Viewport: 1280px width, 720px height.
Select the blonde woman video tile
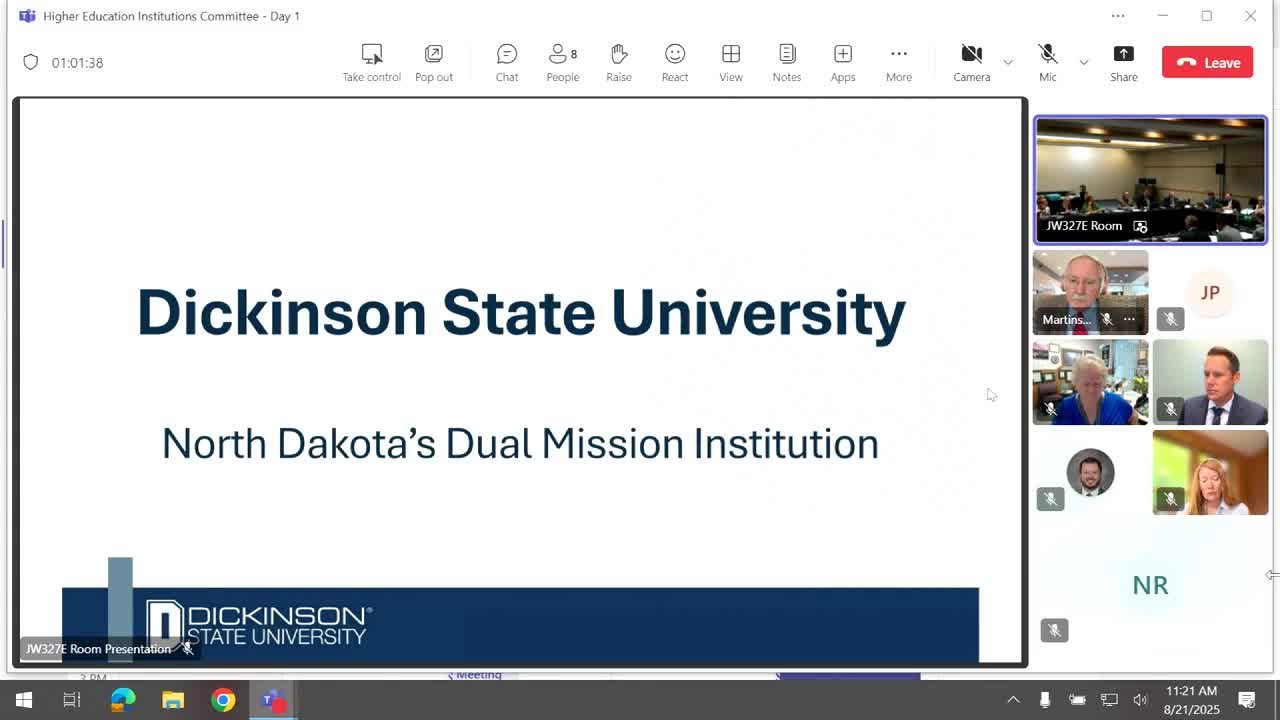tap(1210, 472)
